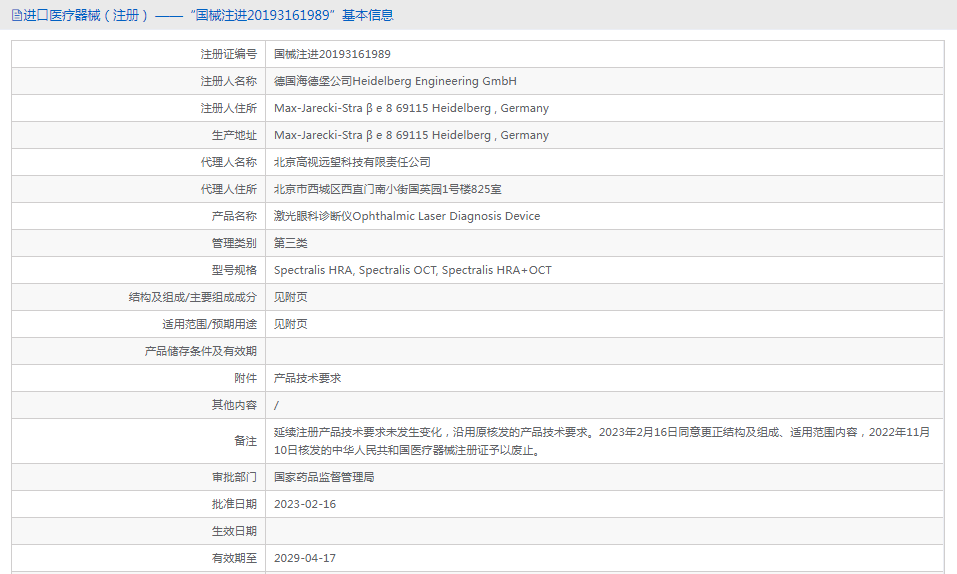Image resolution: width=957 pixels, height=574 pixels.
Task: Open the 产品技术要求 attachment link
Action: tap(307, 378)
